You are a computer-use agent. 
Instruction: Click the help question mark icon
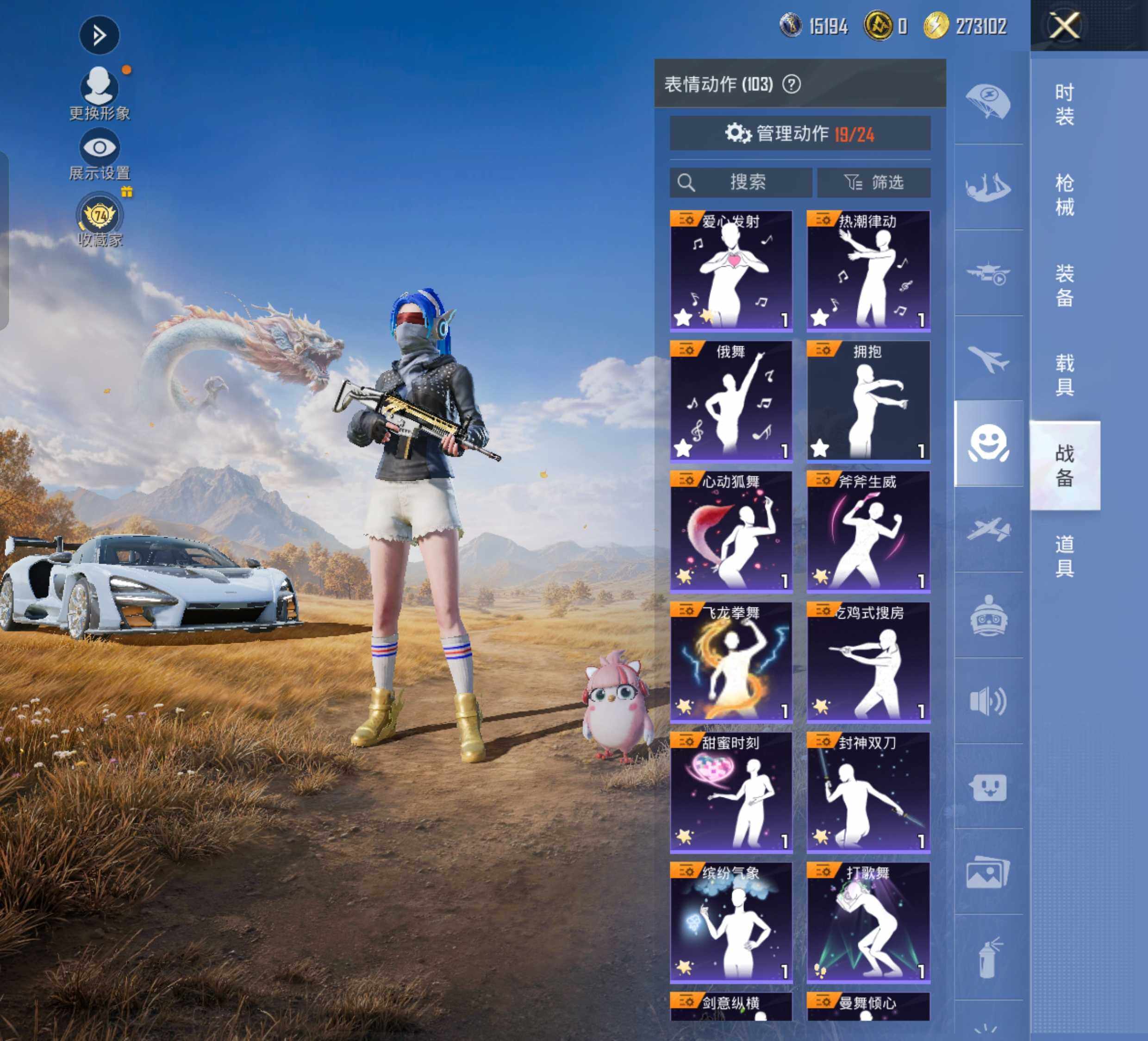tap(792, 84)
